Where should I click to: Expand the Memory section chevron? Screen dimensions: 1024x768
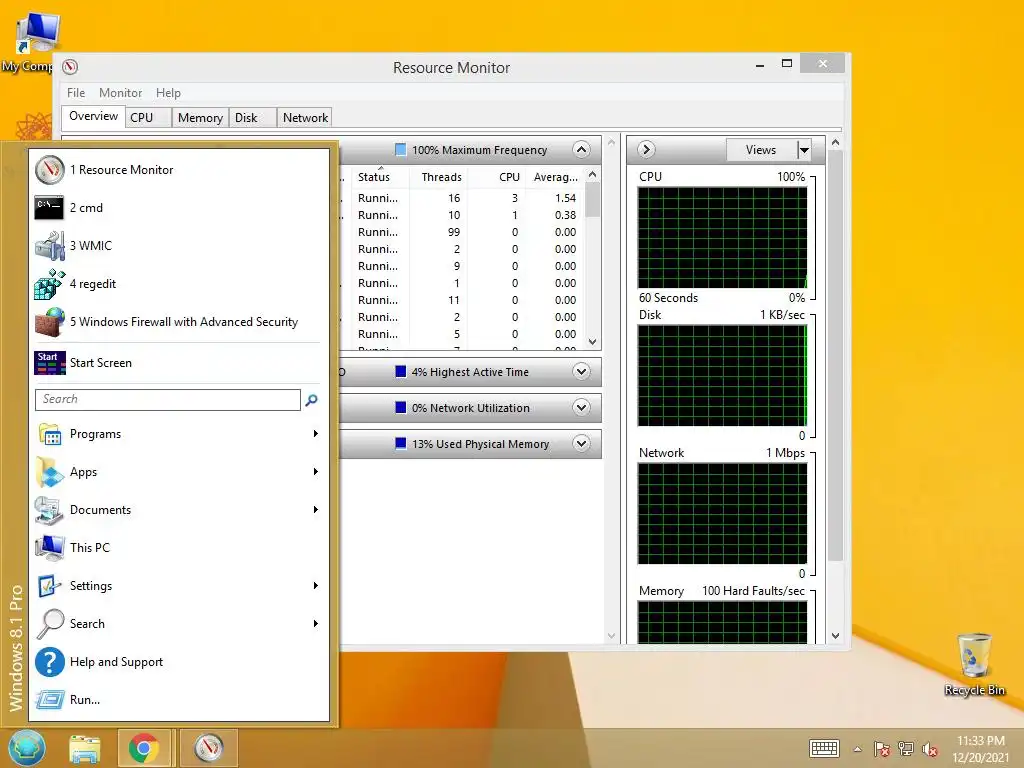[x=581, y=443]
